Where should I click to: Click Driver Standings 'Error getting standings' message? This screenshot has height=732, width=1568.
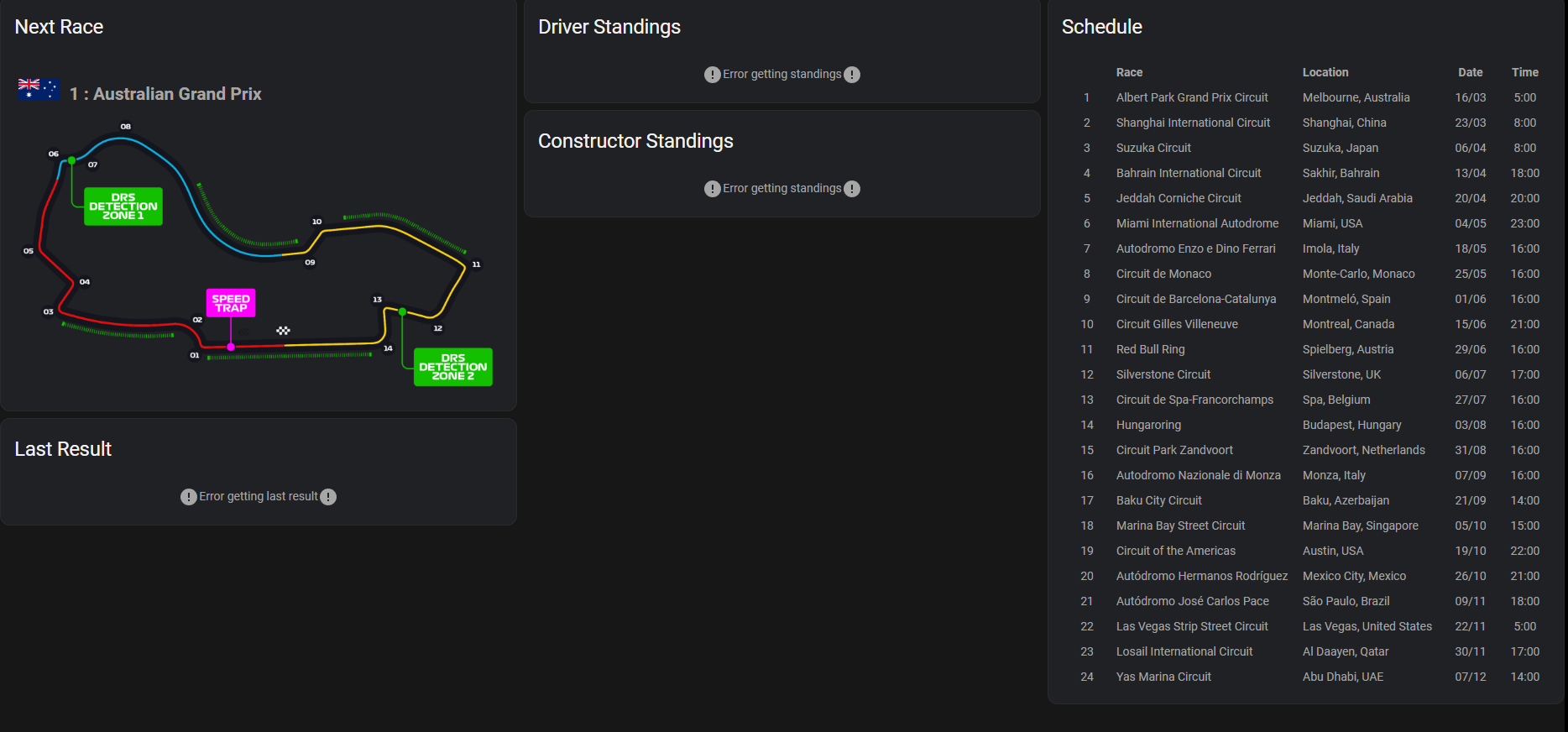pyautogui.click(x=782, y=74)
